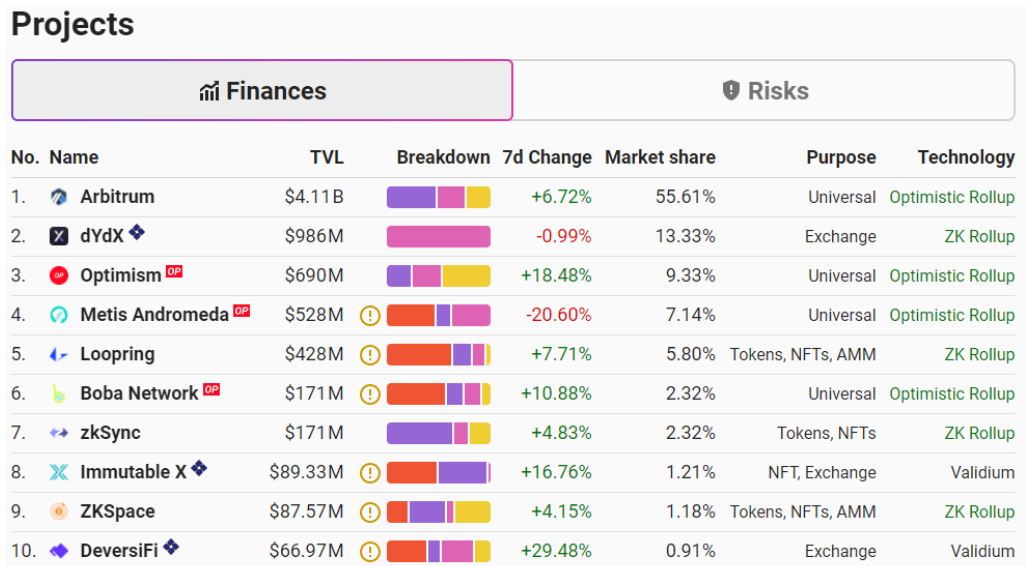Click zkSync's token breakdown bar
The image size is (1026, 566).
[438, 433]
